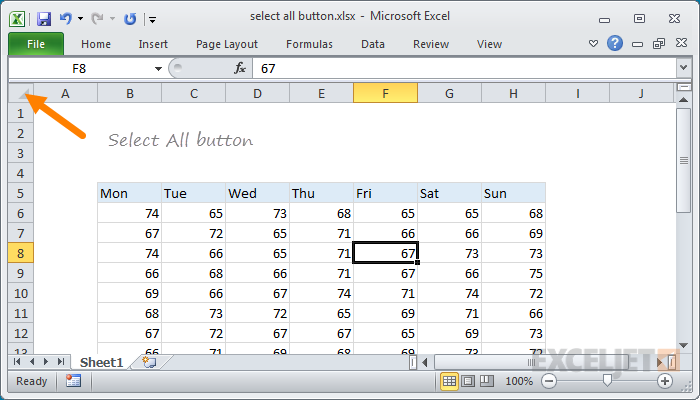The width and height of the screenshot is (700, 400).
Task: Open Customize Quick Access Toolbar dropdown
Action: pyautogui.click(x=151, y=19)
